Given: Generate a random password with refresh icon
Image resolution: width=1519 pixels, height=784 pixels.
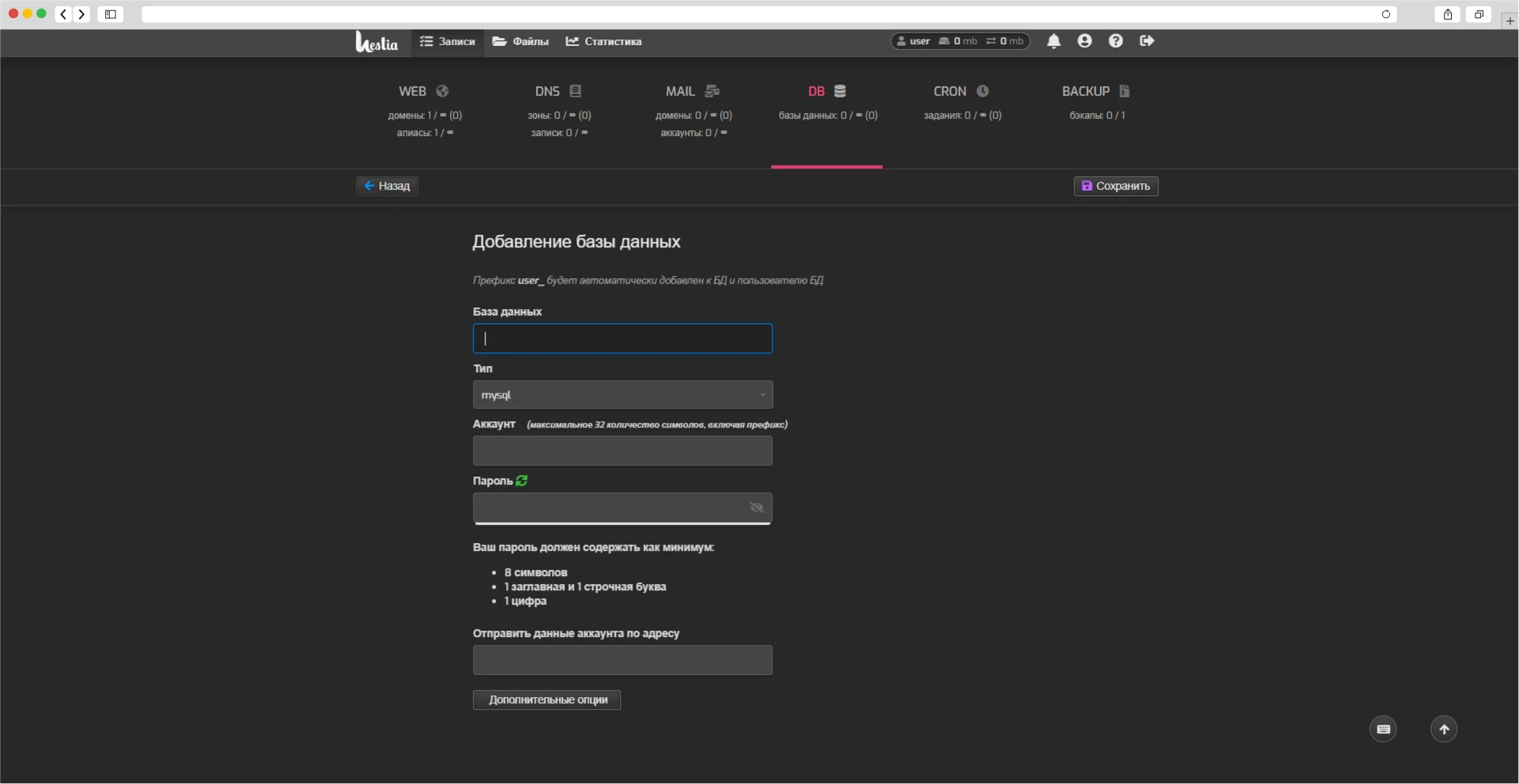Looking at the screenshot, I should pos(522,481).
